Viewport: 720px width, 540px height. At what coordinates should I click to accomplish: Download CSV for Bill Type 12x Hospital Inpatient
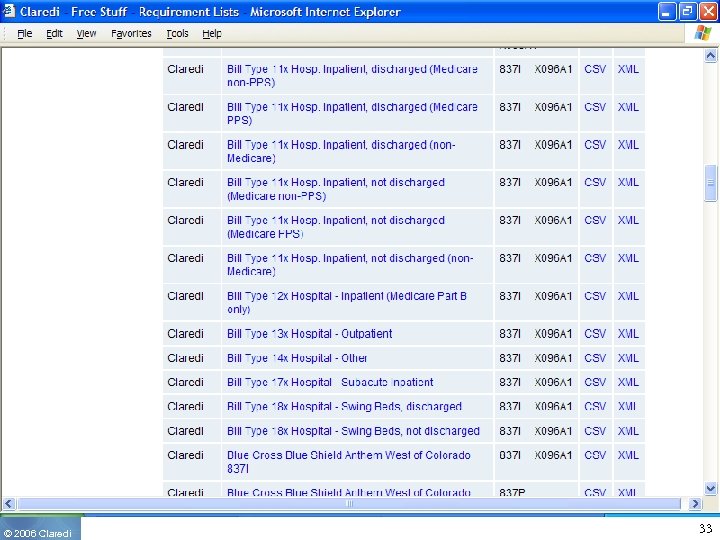point(595,296)
